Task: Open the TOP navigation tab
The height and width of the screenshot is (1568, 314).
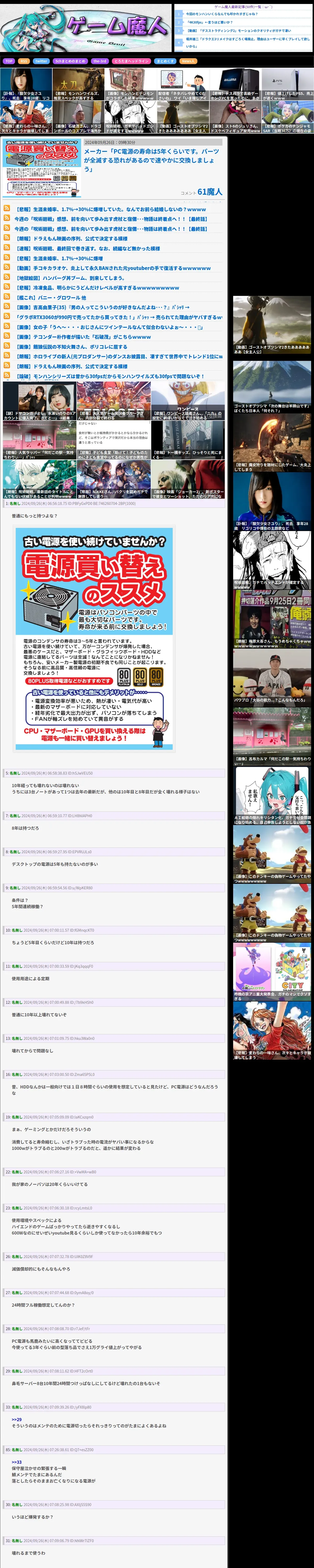Action: tap(9, 61)
